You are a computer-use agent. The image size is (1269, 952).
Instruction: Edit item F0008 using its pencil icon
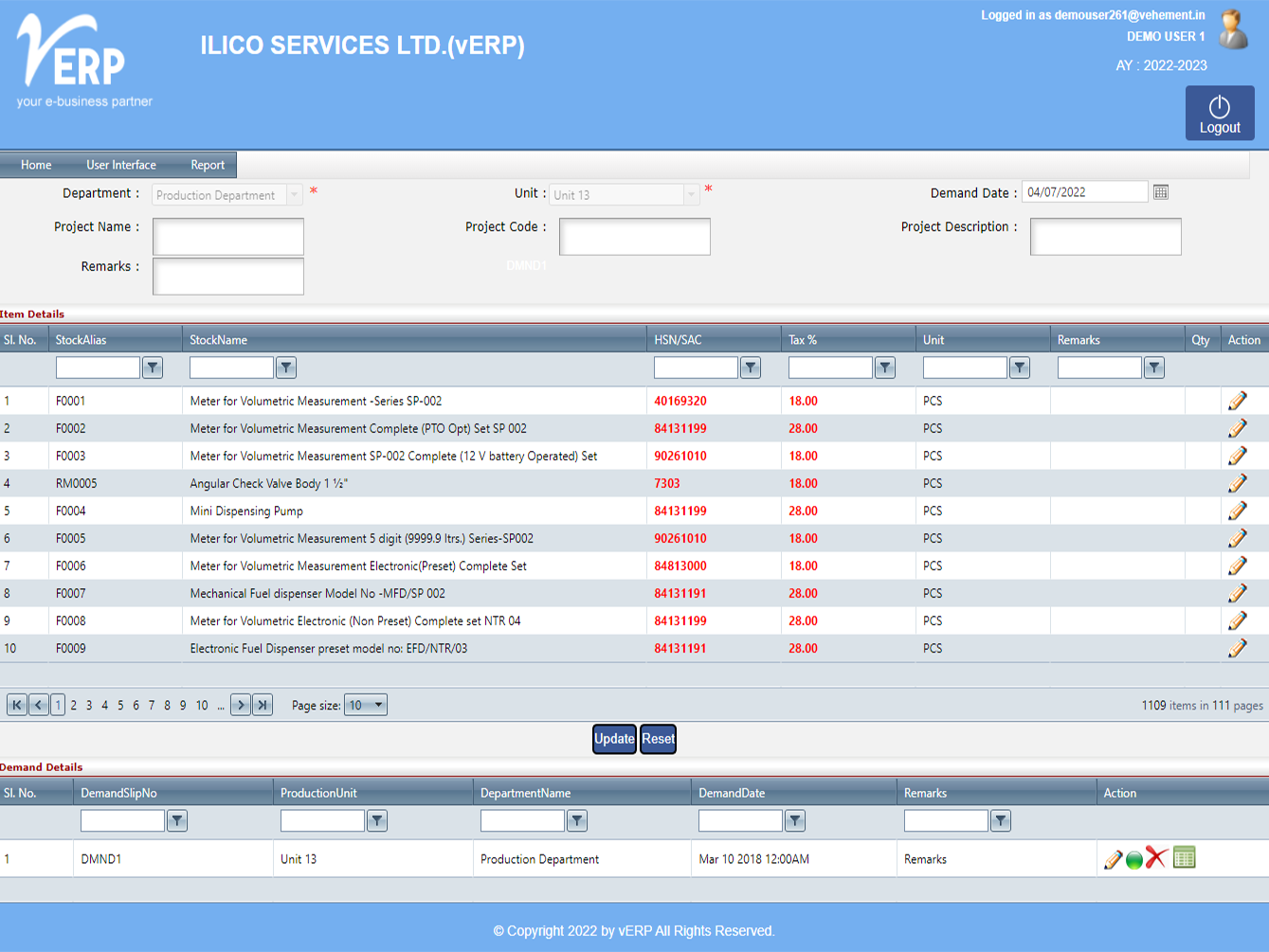click(1237, 620)
